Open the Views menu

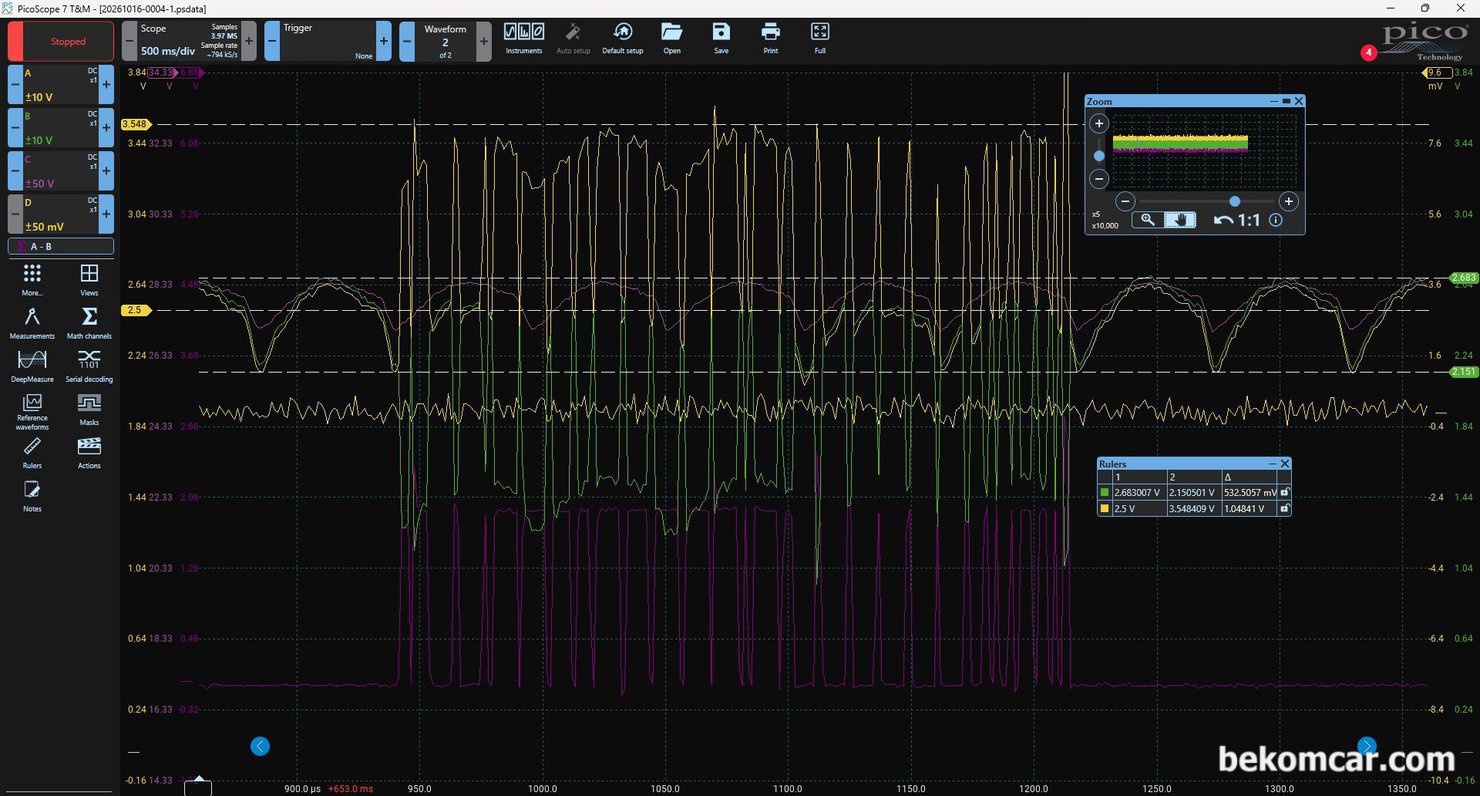(x=89, y=279)
